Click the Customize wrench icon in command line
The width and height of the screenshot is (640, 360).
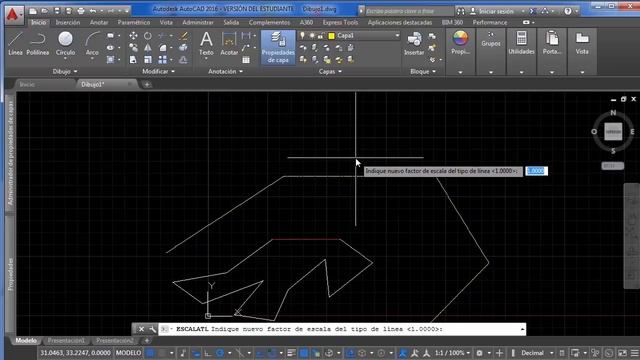(x=153, y=329)
